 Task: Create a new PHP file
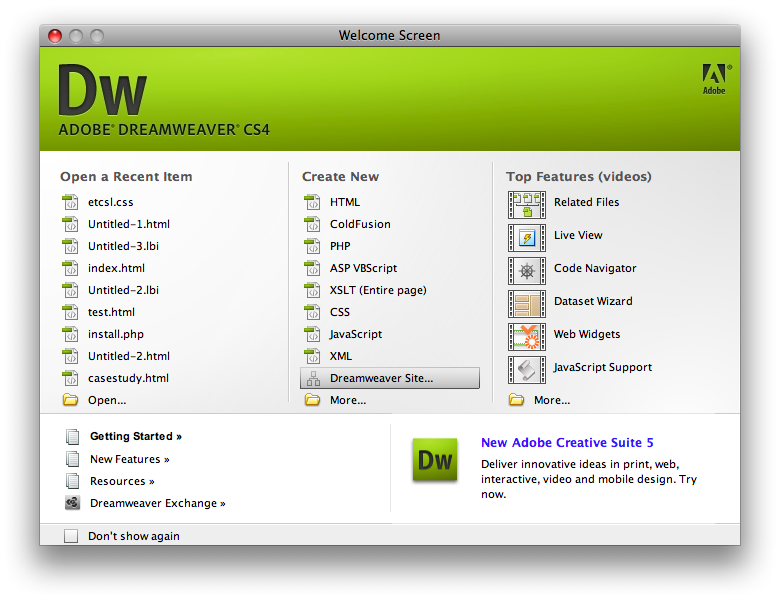[340, 246]
